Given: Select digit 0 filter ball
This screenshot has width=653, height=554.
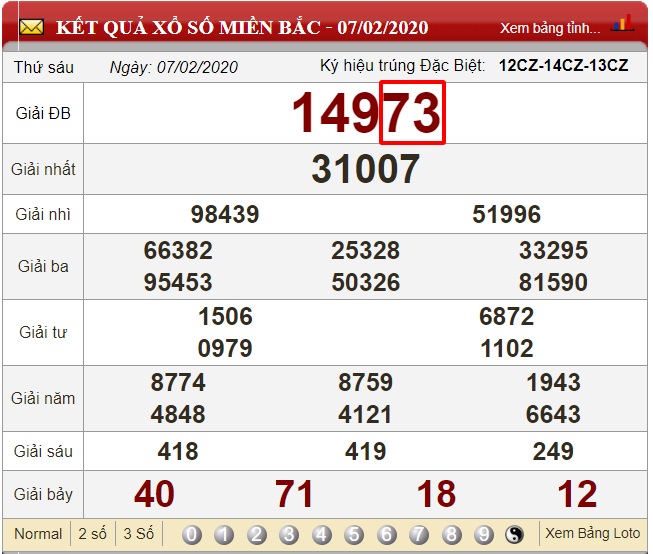Looking at the screenshot, I should pyautogui.click(x=192, y=534).
